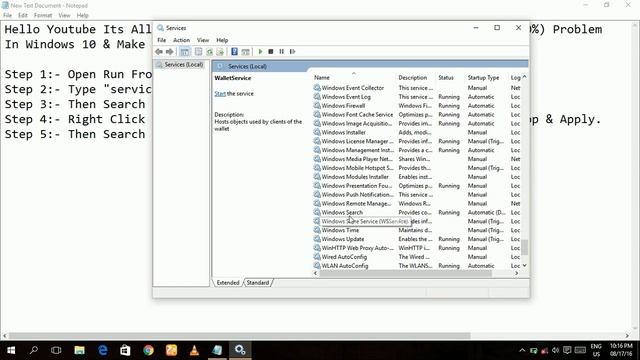This screenshot has height=360, width=640.
Task: Toggle Show/Hide Console Tree toolbar icon
Action: click(184, 52)
